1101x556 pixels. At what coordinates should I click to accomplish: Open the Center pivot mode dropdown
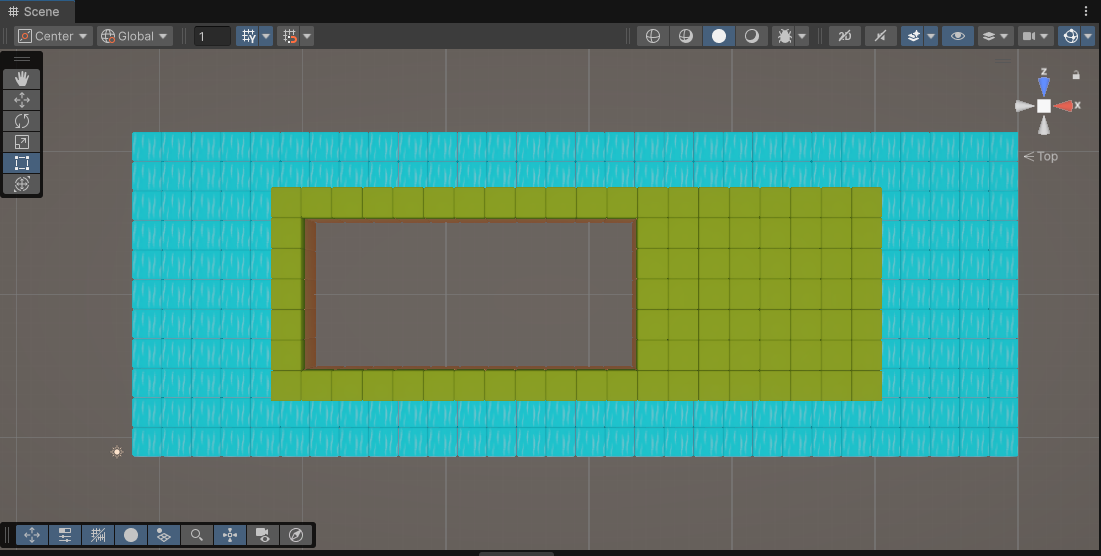coord(54,36)
